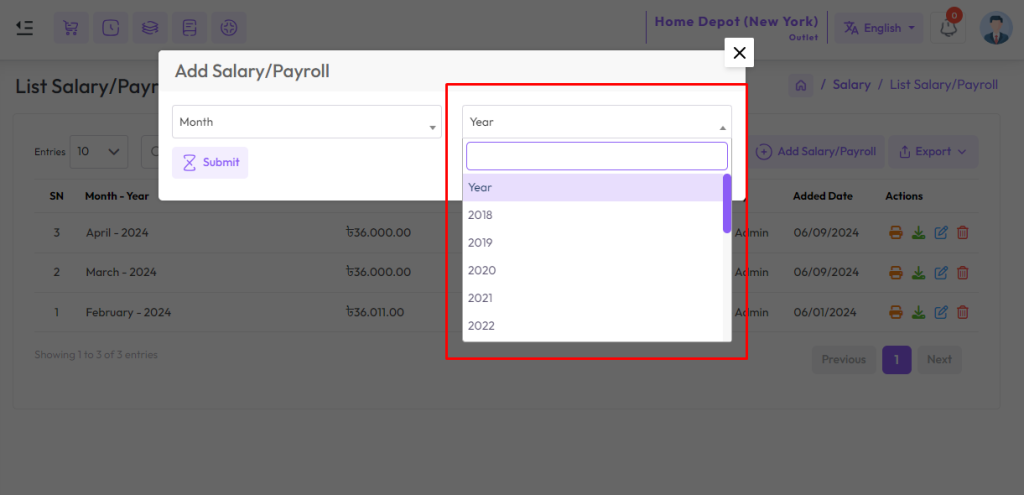Viewport: 1024px width, 495px height.
Task: Select page 1 in pagination
Action: (x=897, y=360)
